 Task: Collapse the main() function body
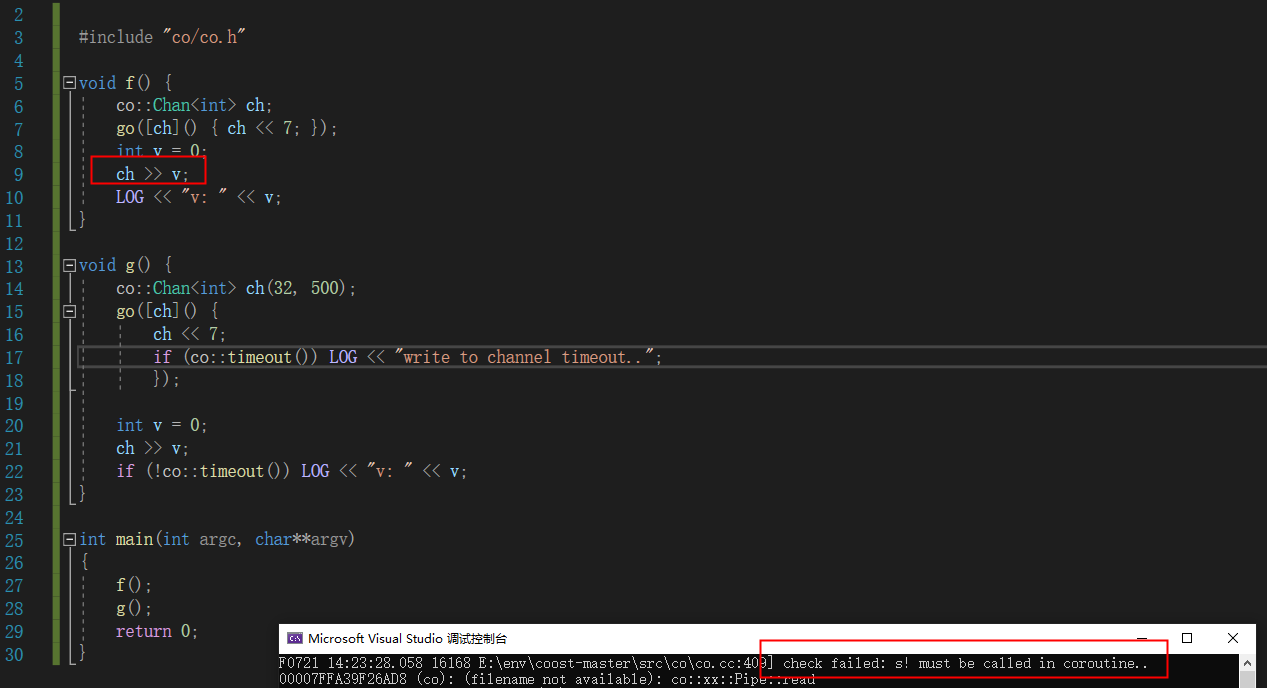pyautogui.click(x=68, y=538)
